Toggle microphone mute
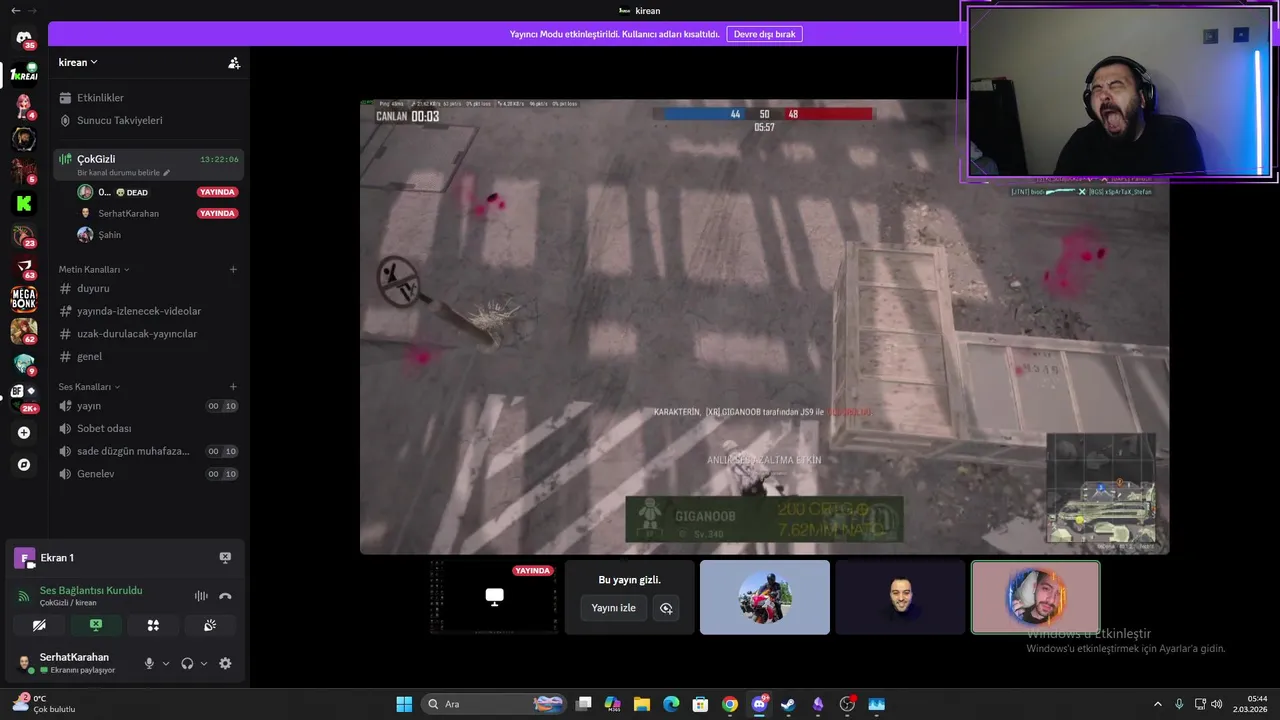Screen dimensions: 1280x720 click(149, 663)
